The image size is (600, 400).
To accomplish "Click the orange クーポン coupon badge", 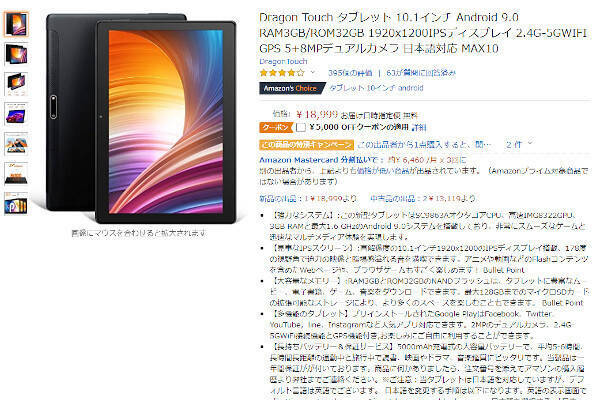I will coord(276,127).
